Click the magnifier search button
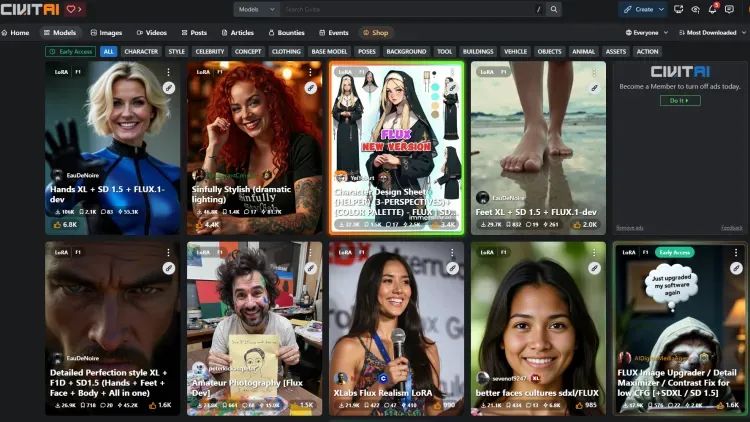Image resolution: width=750 pixels, height=422 pixels. tap(553, 9)
